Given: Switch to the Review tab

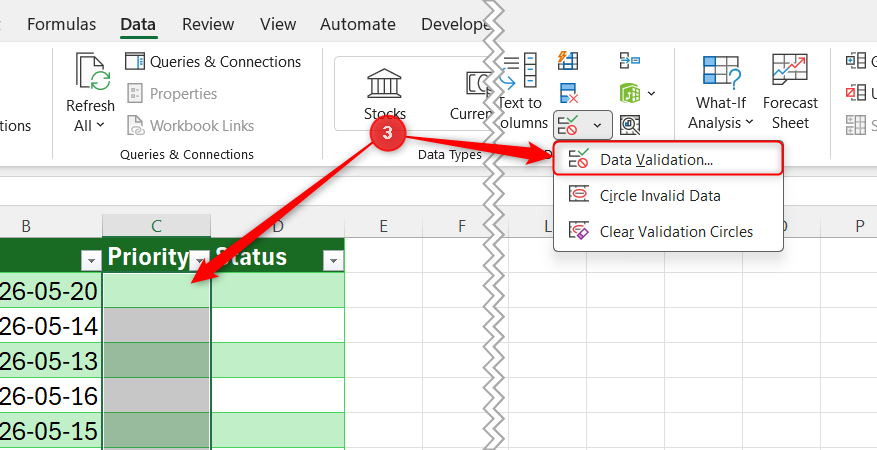Looking at the screenshot, I should pyautogui.click(x=208, y=25).
